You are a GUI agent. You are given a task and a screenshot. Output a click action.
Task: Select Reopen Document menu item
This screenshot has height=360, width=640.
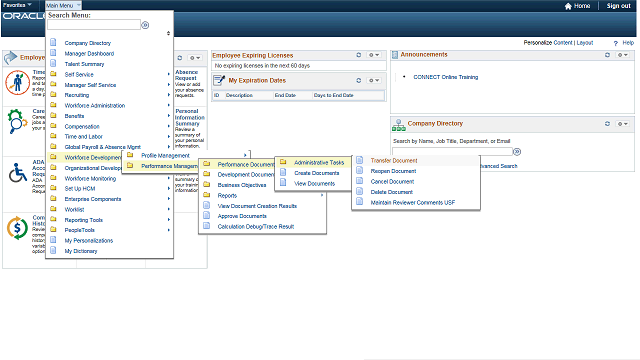pyautogui.click(x=393, y=171)
